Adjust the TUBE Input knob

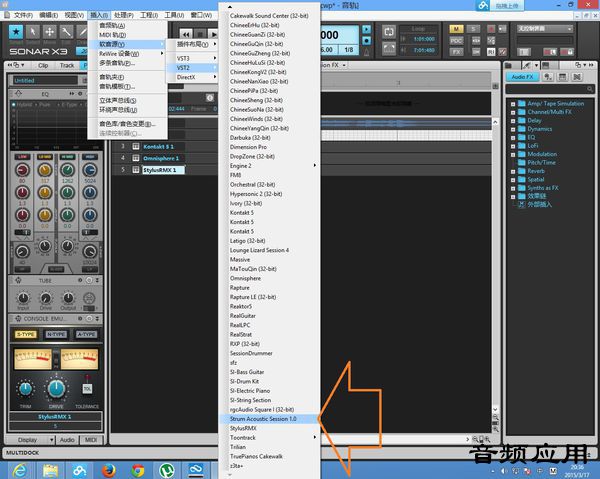click(23, 298)
